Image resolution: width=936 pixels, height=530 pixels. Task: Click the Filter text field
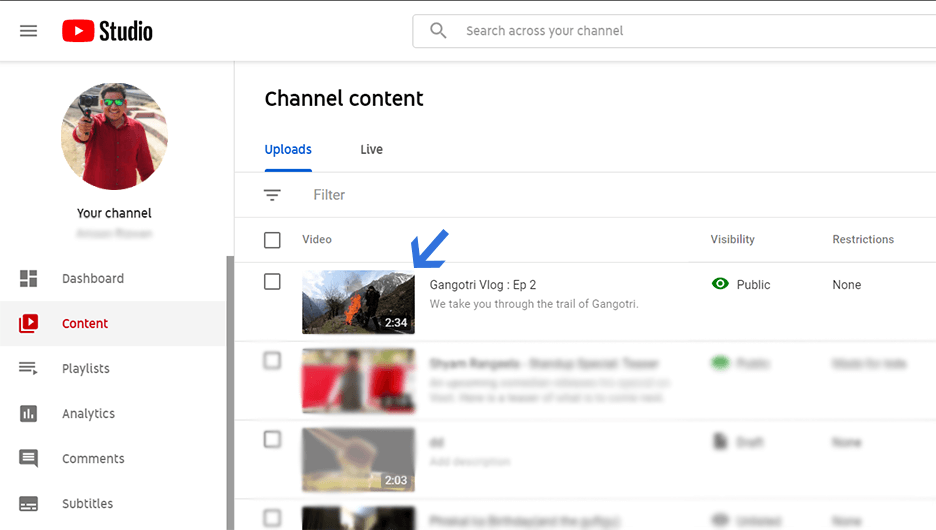click(329, 195)
